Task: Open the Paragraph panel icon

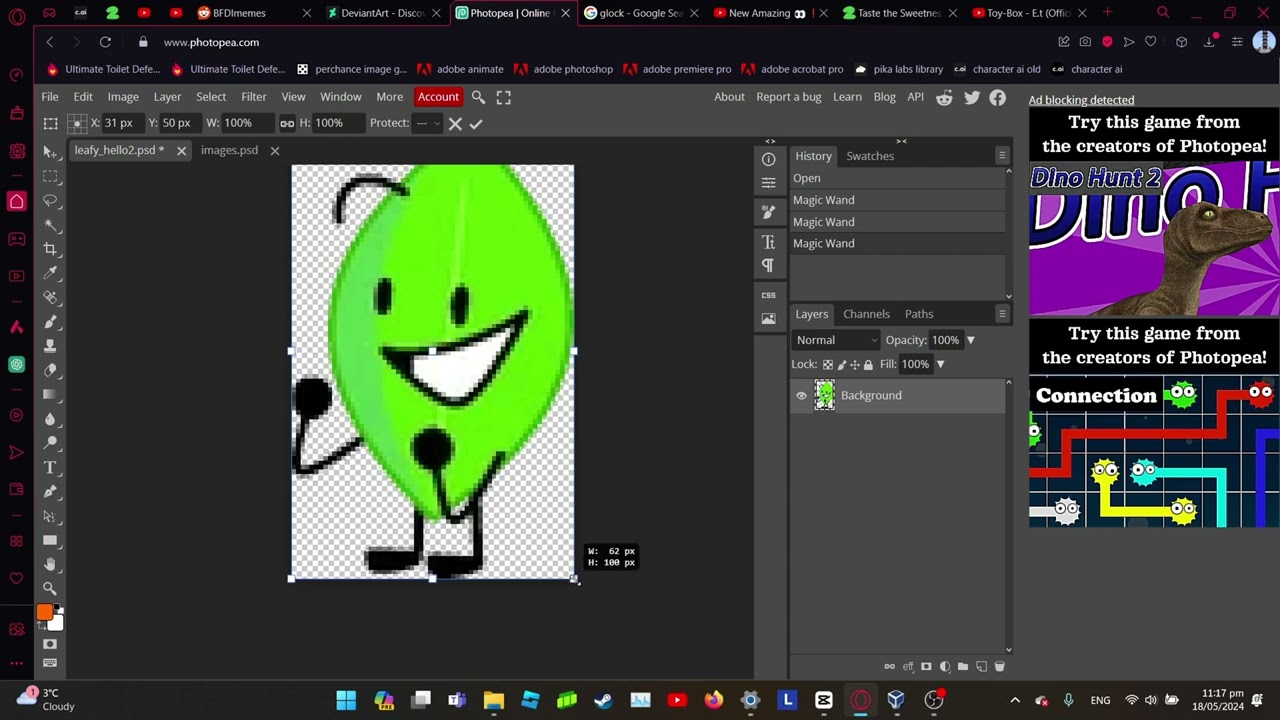Action: click(x=768, y=265)
